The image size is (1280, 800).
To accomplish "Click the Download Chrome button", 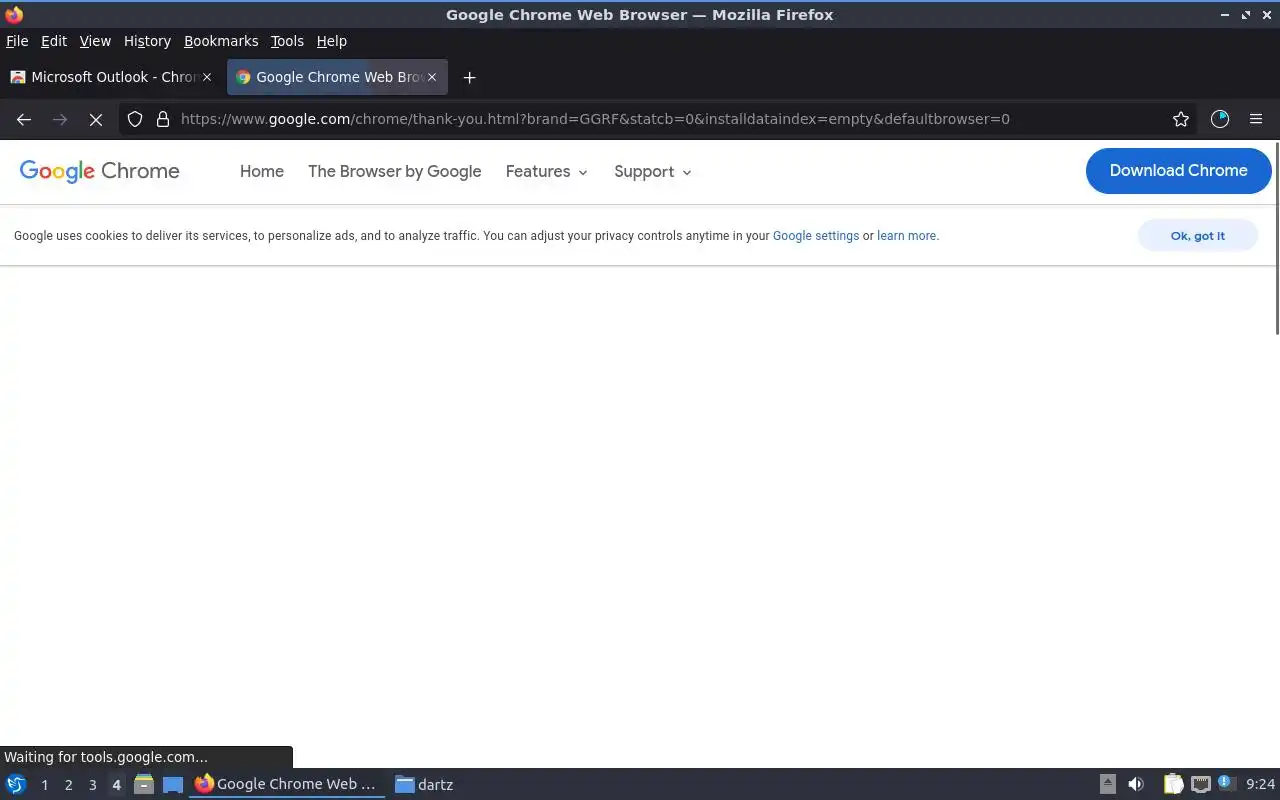I will 1178,170.
